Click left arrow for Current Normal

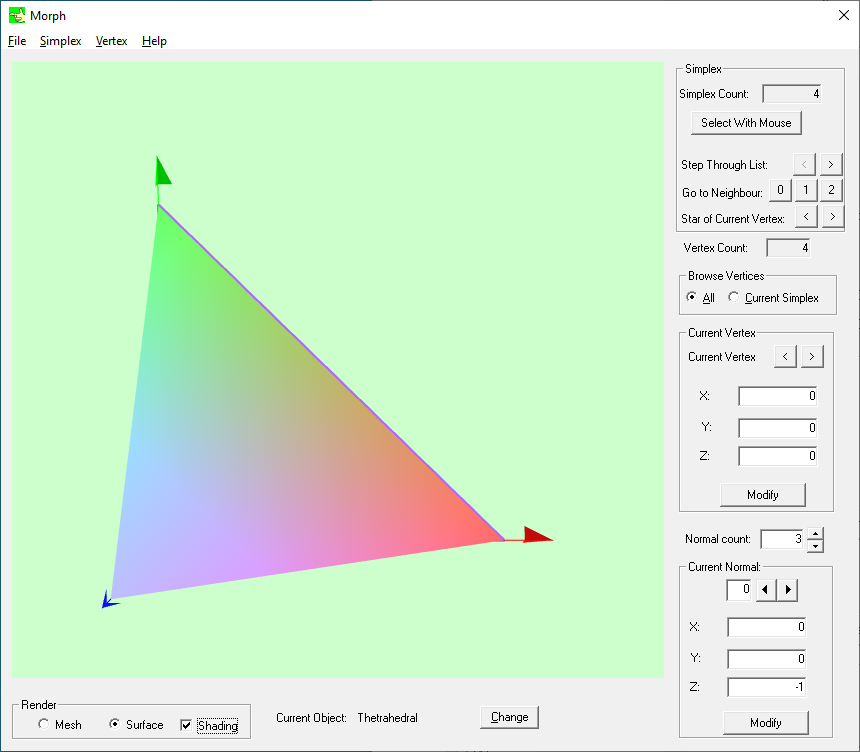(x=764, y=590)
